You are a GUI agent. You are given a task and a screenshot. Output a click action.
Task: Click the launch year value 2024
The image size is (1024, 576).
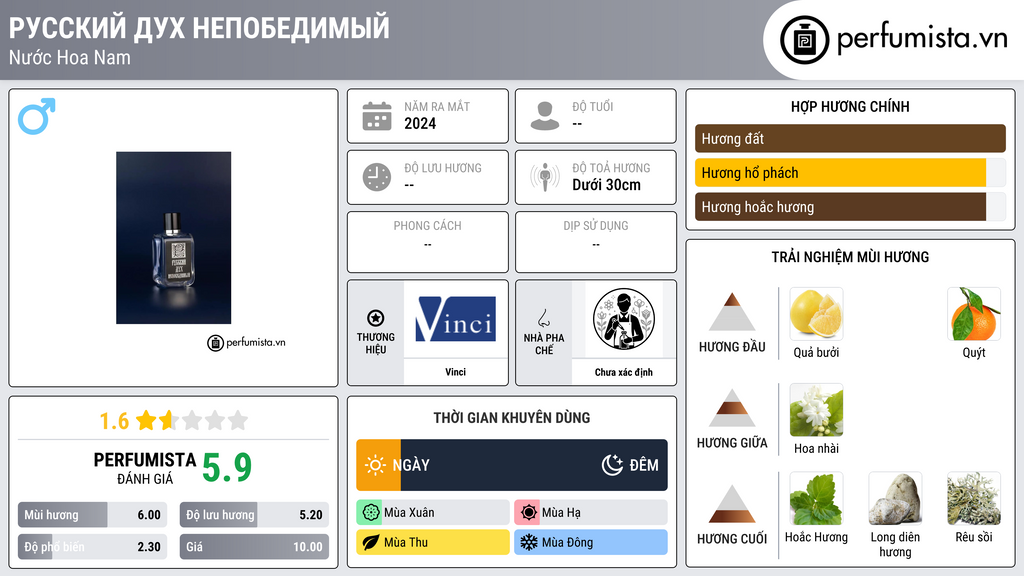420,124
